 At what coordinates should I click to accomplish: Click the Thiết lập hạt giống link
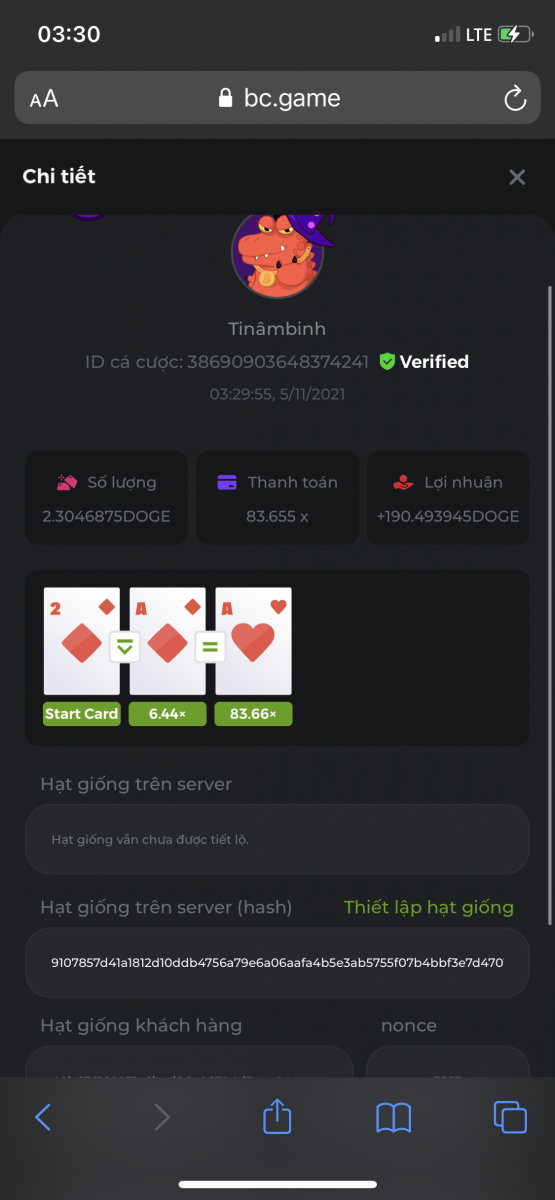pyautogui.click(x=429, y=907)
